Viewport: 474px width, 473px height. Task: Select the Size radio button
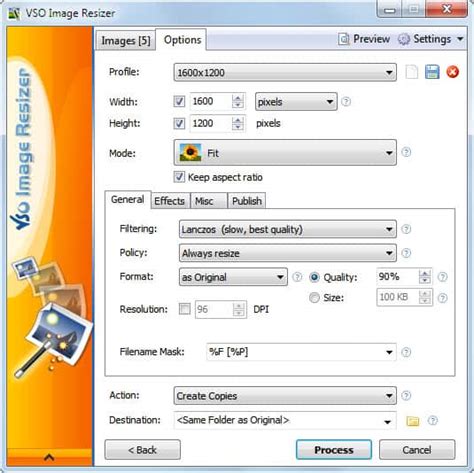coord(314,298)
